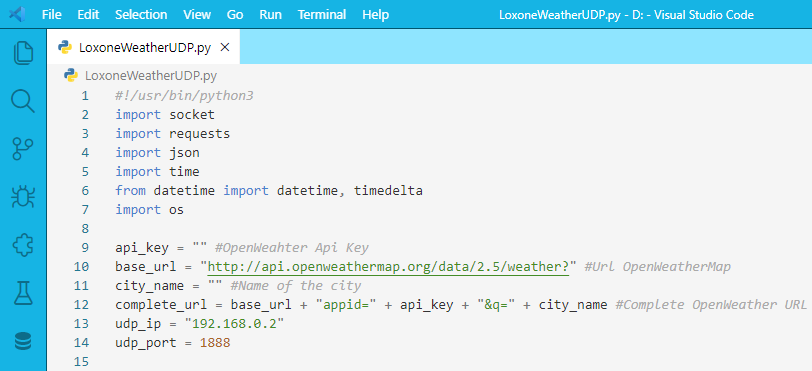Click the "appid=" string on line 12
812x371 pixels.
345,305
